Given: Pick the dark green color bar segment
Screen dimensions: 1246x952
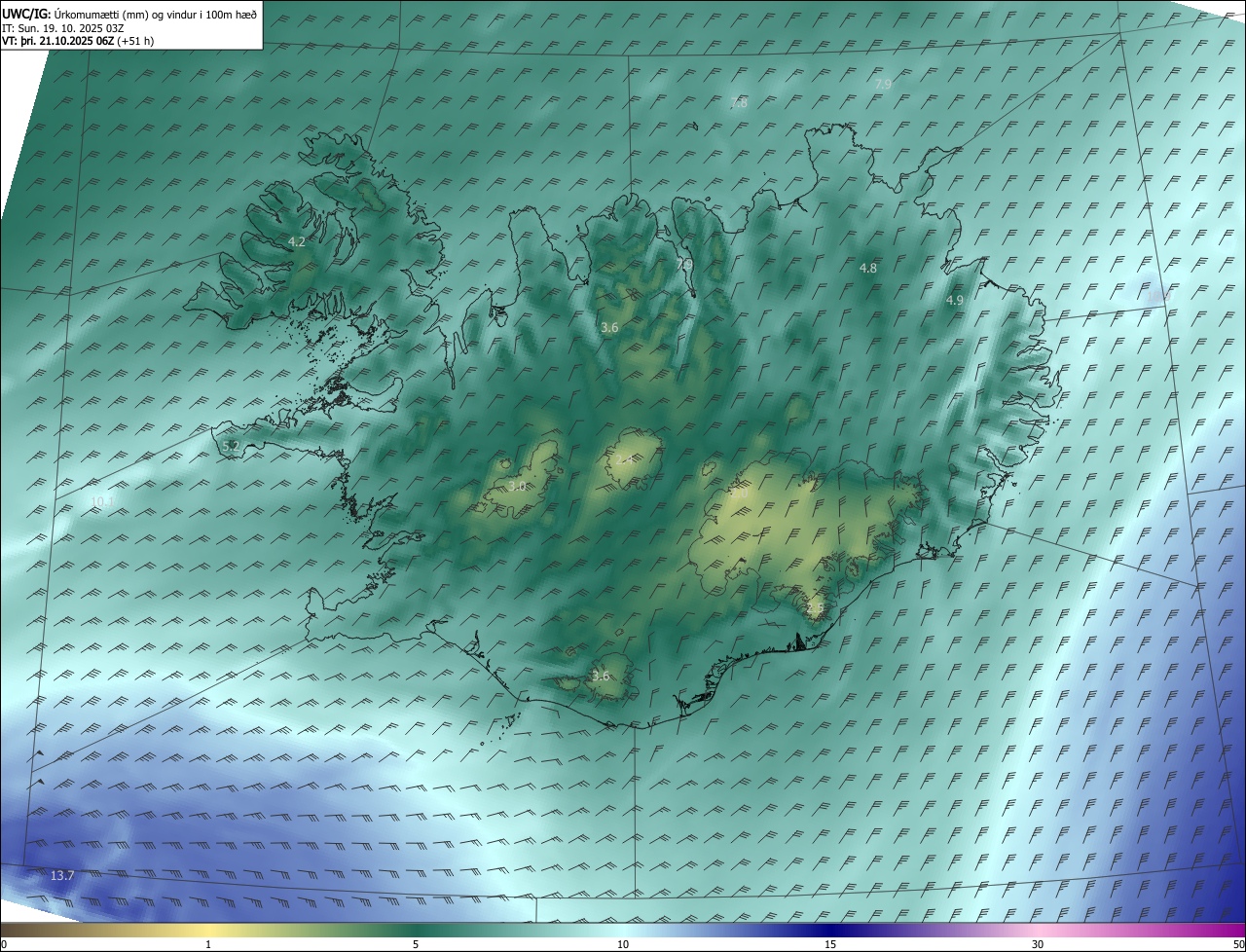Looking at the screenshot, I should point(419,931).
